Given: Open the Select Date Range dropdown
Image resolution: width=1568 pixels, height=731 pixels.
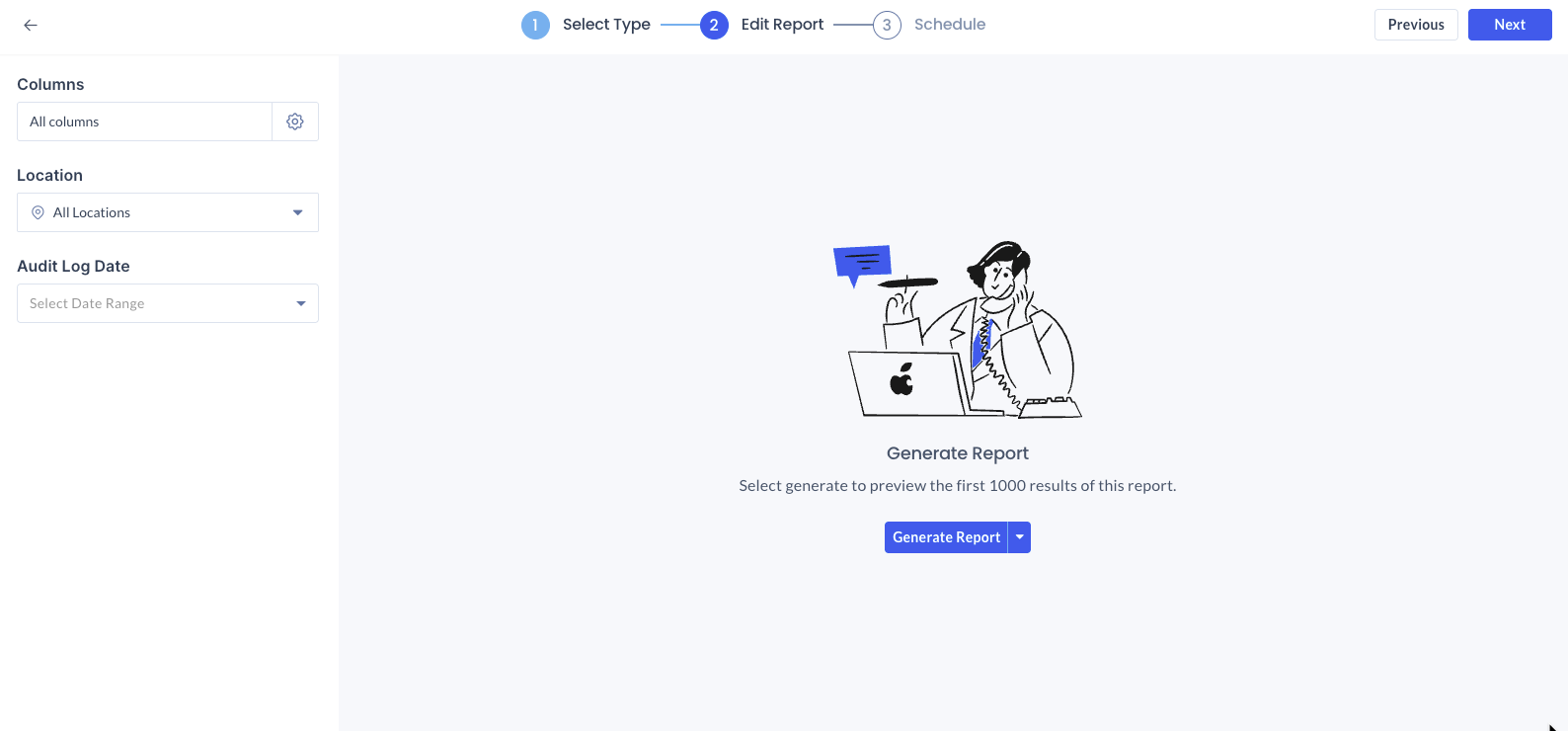Looking at the screenshot, I should pyautogui.click(x=168, y=303).
